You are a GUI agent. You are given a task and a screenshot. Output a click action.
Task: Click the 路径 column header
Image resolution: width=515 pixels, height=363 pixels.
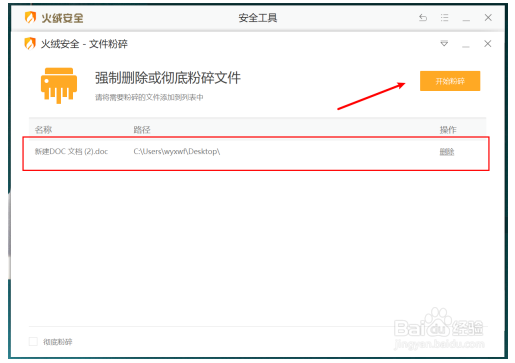point(142,129)
